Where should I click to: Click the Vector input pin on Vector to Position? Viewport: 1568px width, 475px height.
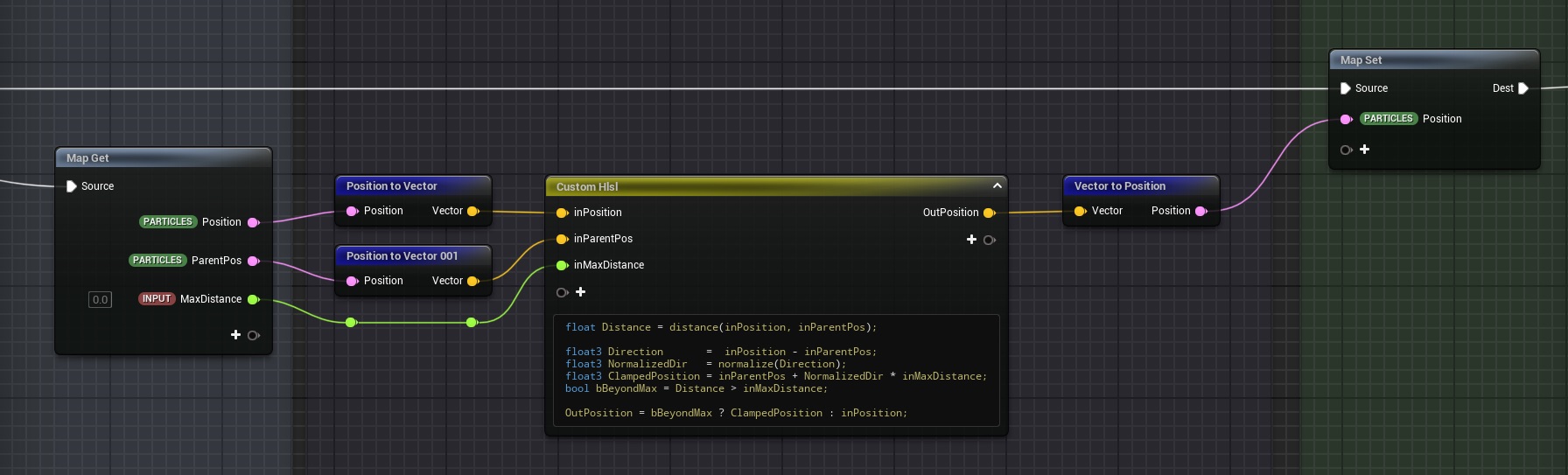tap(1081, 211)
